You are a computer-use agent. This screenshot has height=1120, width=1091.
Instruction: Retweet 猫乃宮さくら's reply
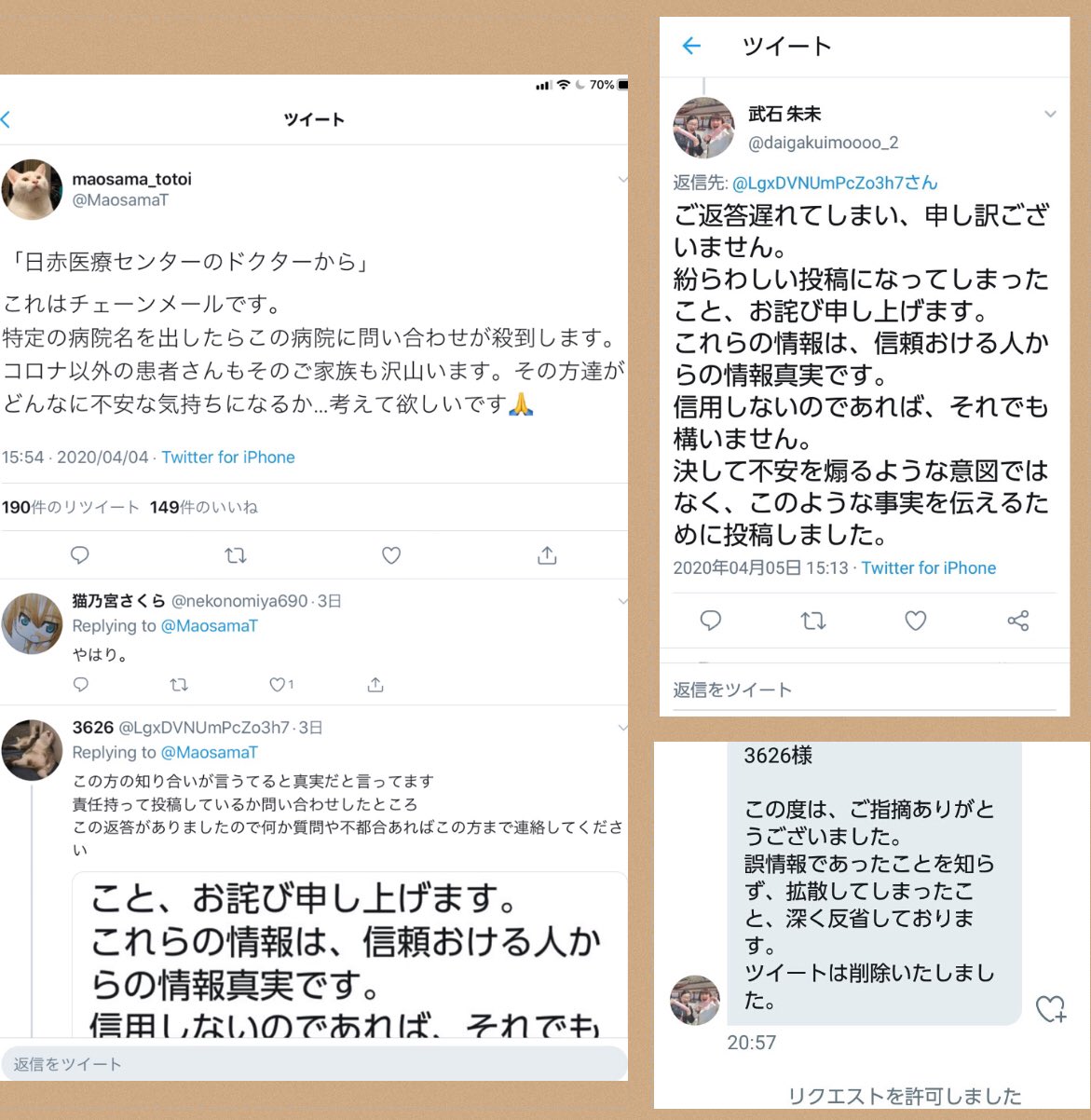pyautogui.click(x=179, y=685)
